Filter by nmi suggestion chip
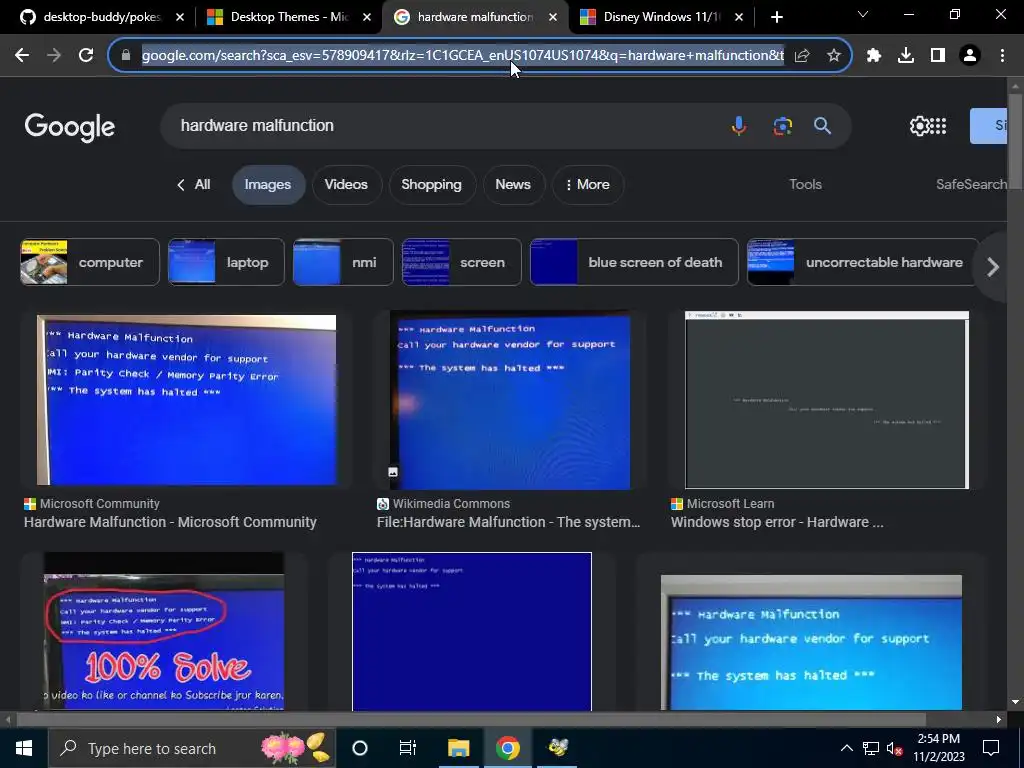The width and height of the screenshot is (1024, 768). (x=343, y=263)
